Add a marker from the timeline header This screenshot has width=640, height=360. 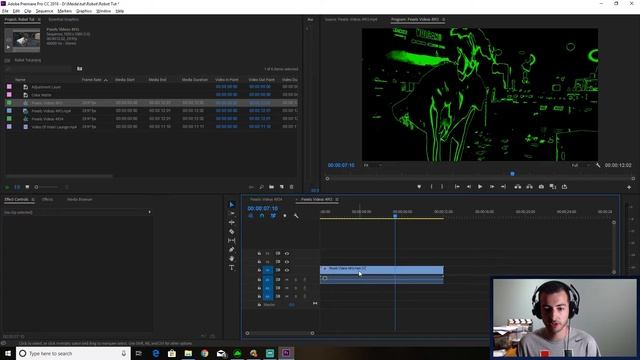pos(285,216)
